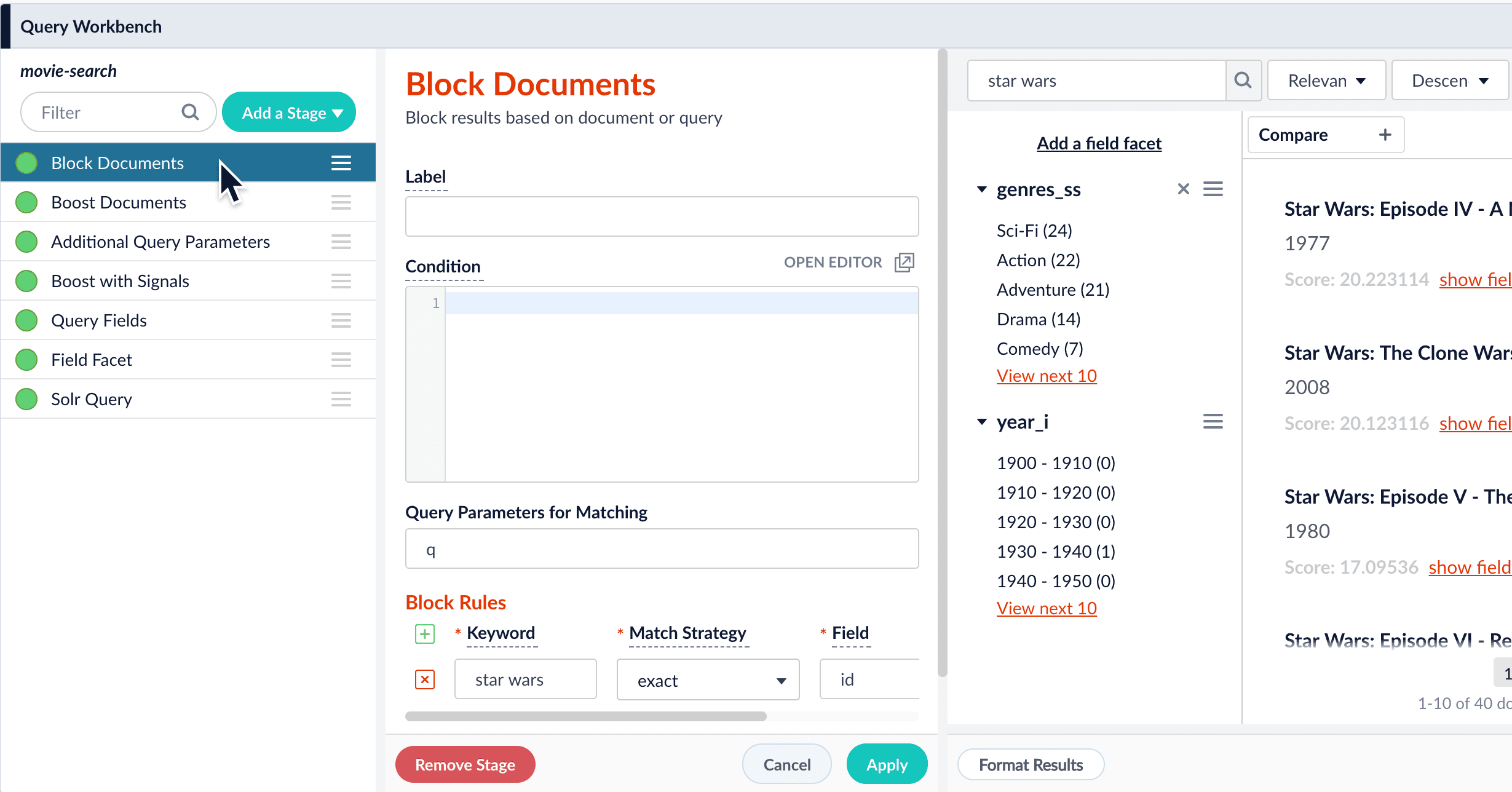The width and height of the screenshot is (1512, 792).
Task: Toggle the Block Documents stage status circle
Action: tap(26, 162)
